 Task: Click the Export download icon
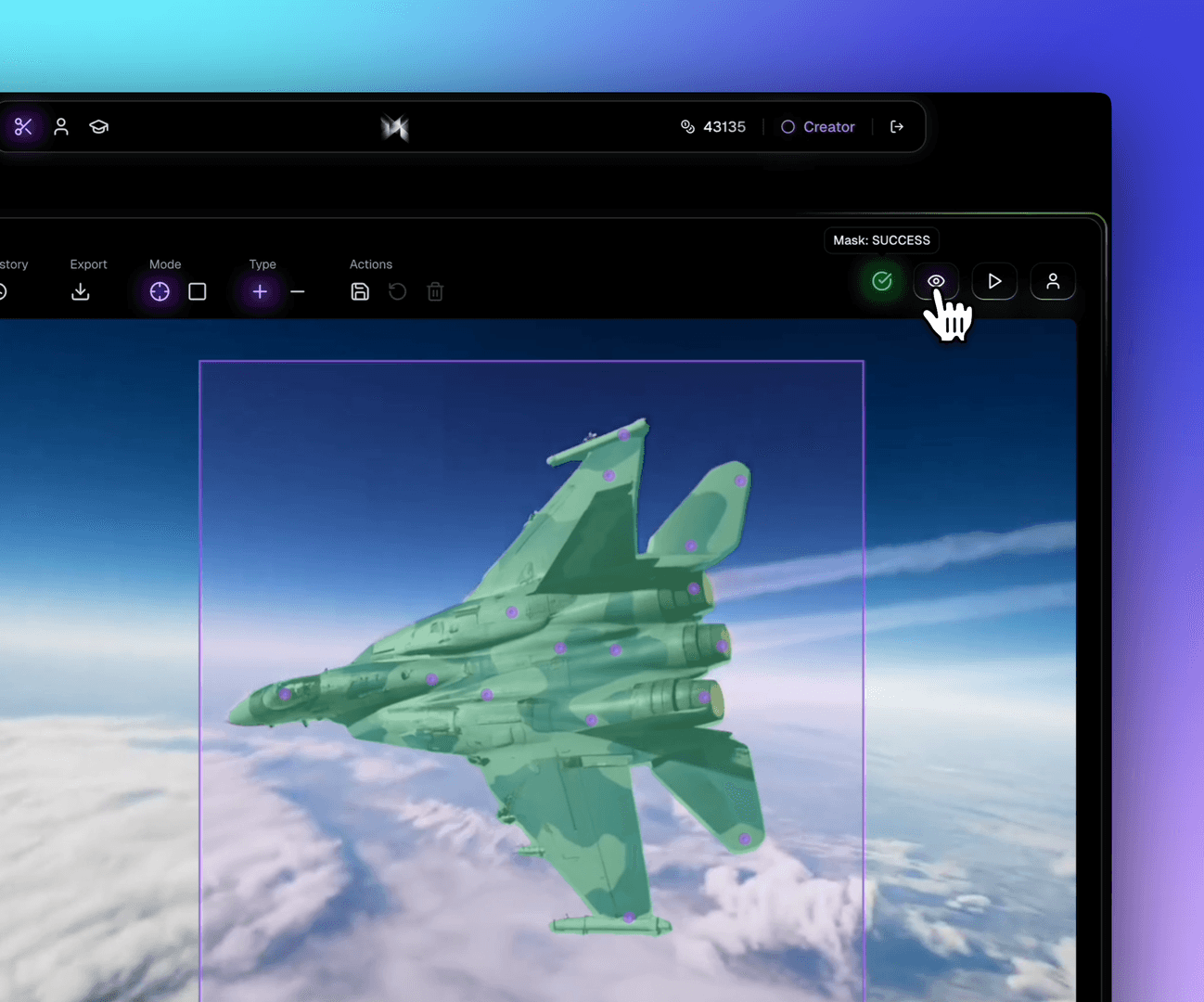[81, 291]
